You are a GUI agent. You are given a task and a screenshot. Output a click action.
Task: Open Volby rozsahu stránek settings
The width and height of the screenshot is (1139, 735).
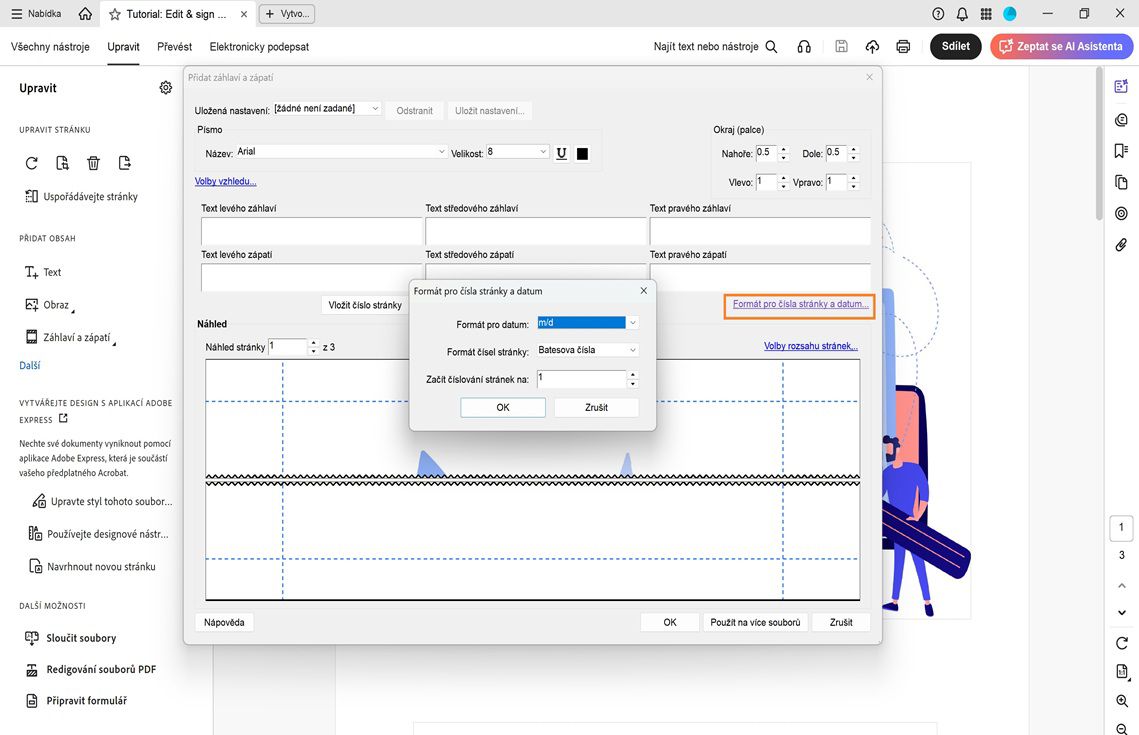click(808, 345)
